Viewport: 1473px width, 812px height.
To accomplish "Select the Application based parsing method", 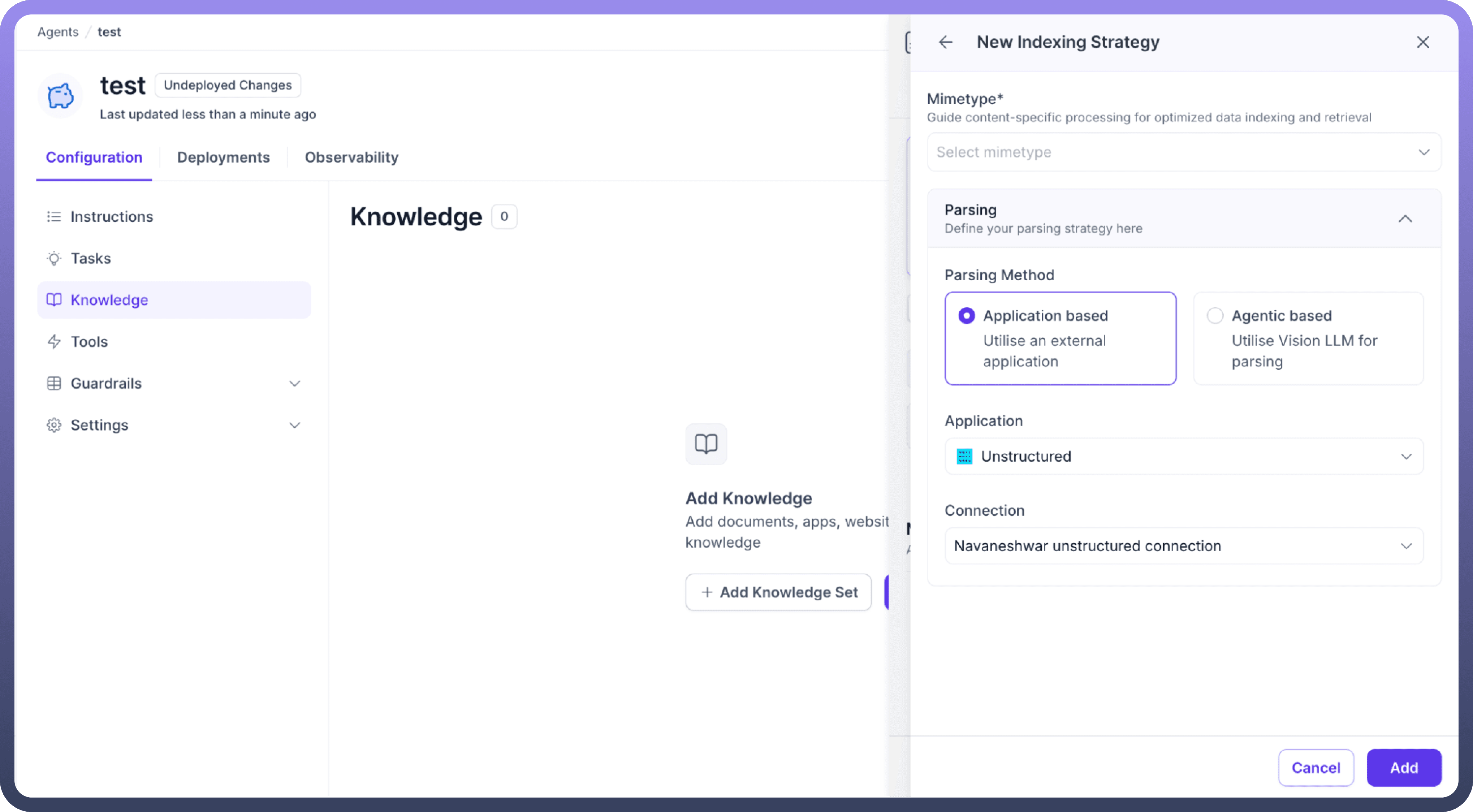I will [966, 316].
